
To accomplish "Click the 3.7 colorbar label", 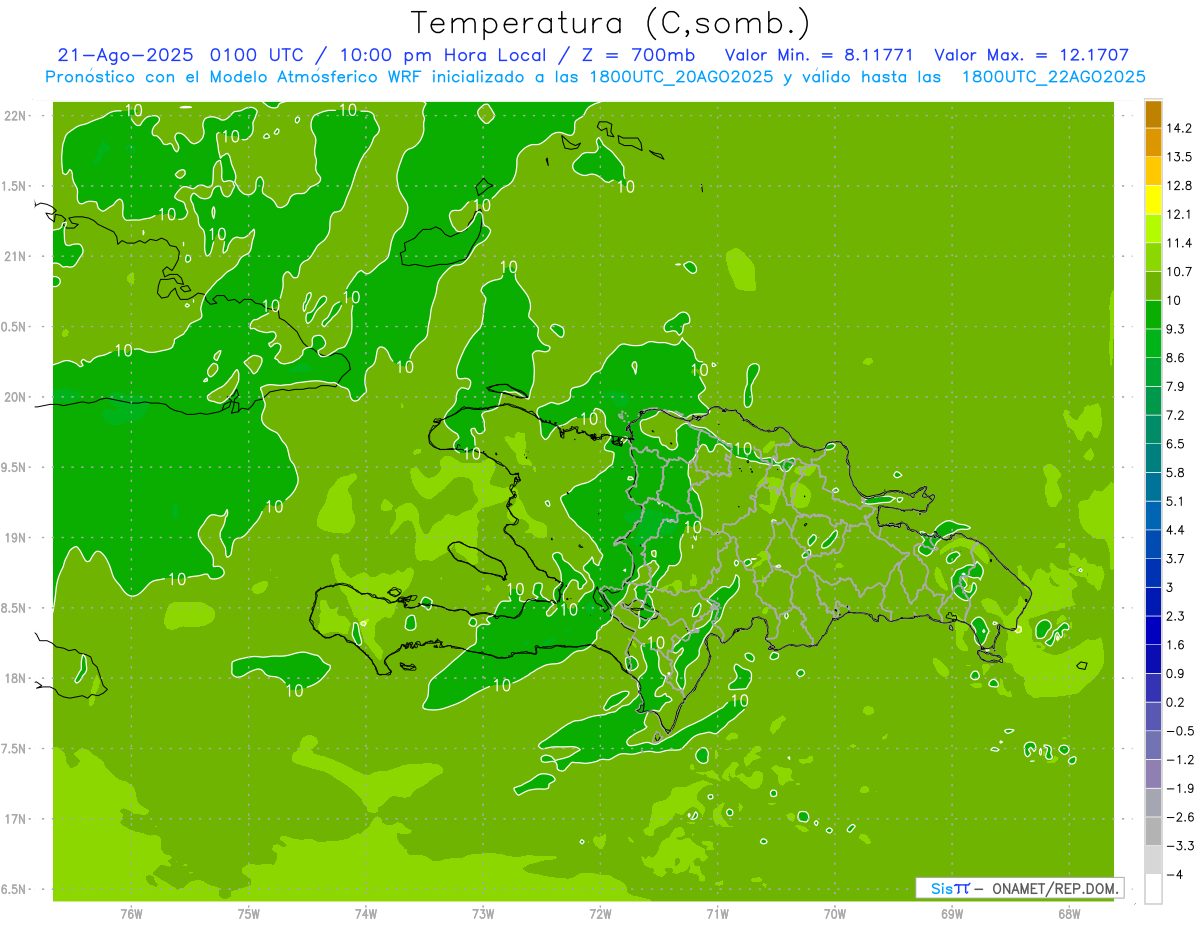I will (1176, 559).
